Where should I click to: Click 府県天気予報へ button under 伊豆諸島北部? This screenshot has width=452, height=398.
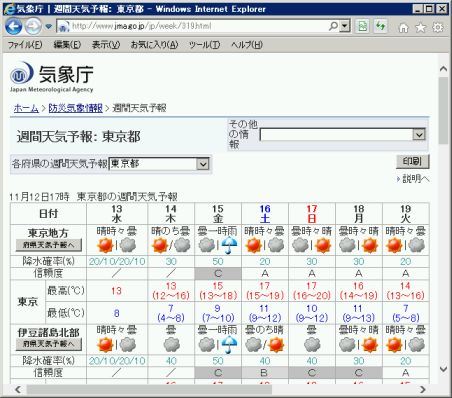click(49, 344)
